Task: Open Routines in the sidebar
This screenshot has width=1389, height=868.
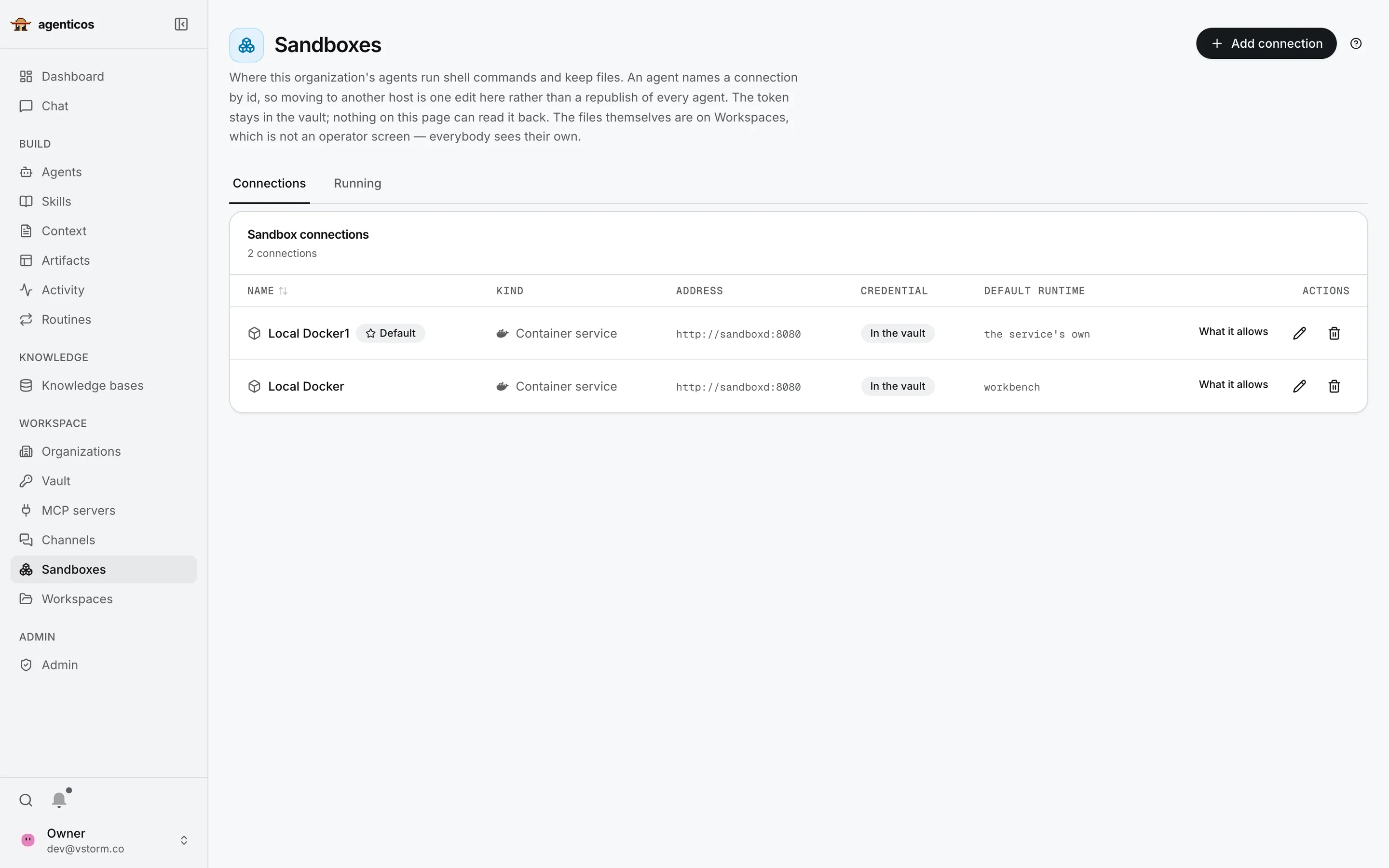Action: [103, 320]
